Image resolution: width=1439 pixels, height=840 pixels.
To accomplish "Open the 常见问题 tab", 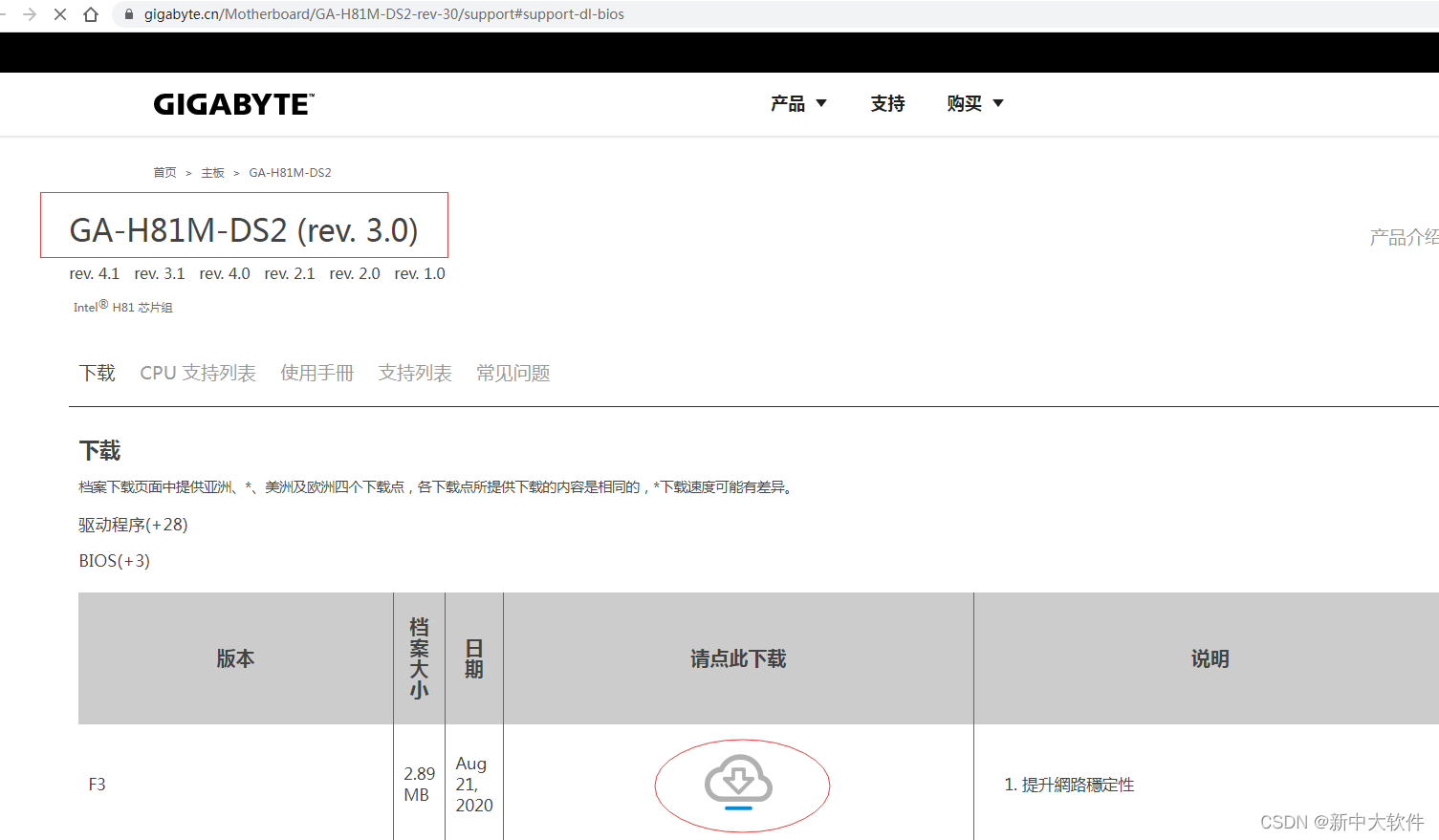I will 513,373.
